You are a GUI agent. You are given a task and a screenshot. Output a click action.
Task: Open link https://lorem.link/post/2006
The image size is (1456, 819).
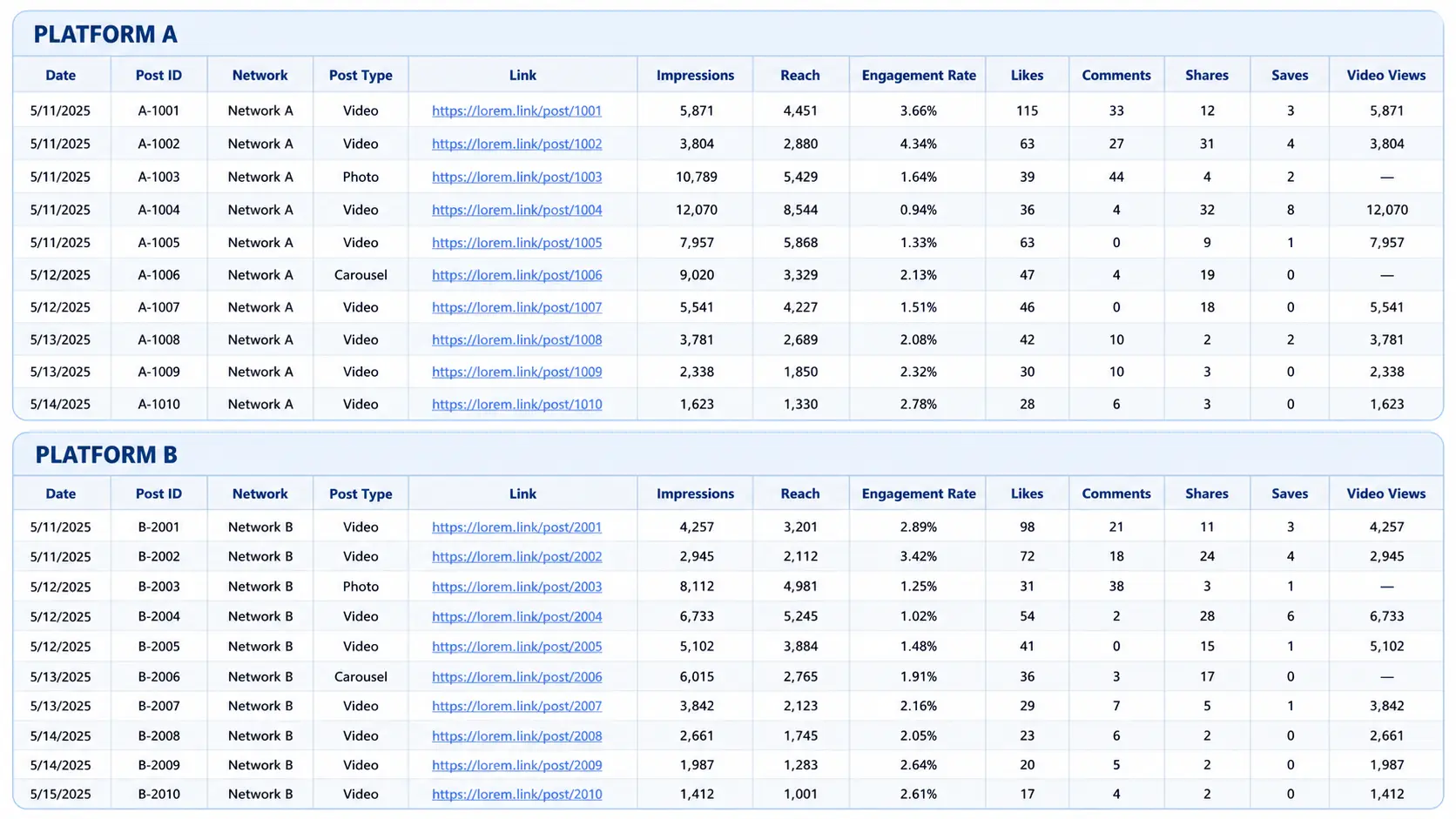pos(516,677)
